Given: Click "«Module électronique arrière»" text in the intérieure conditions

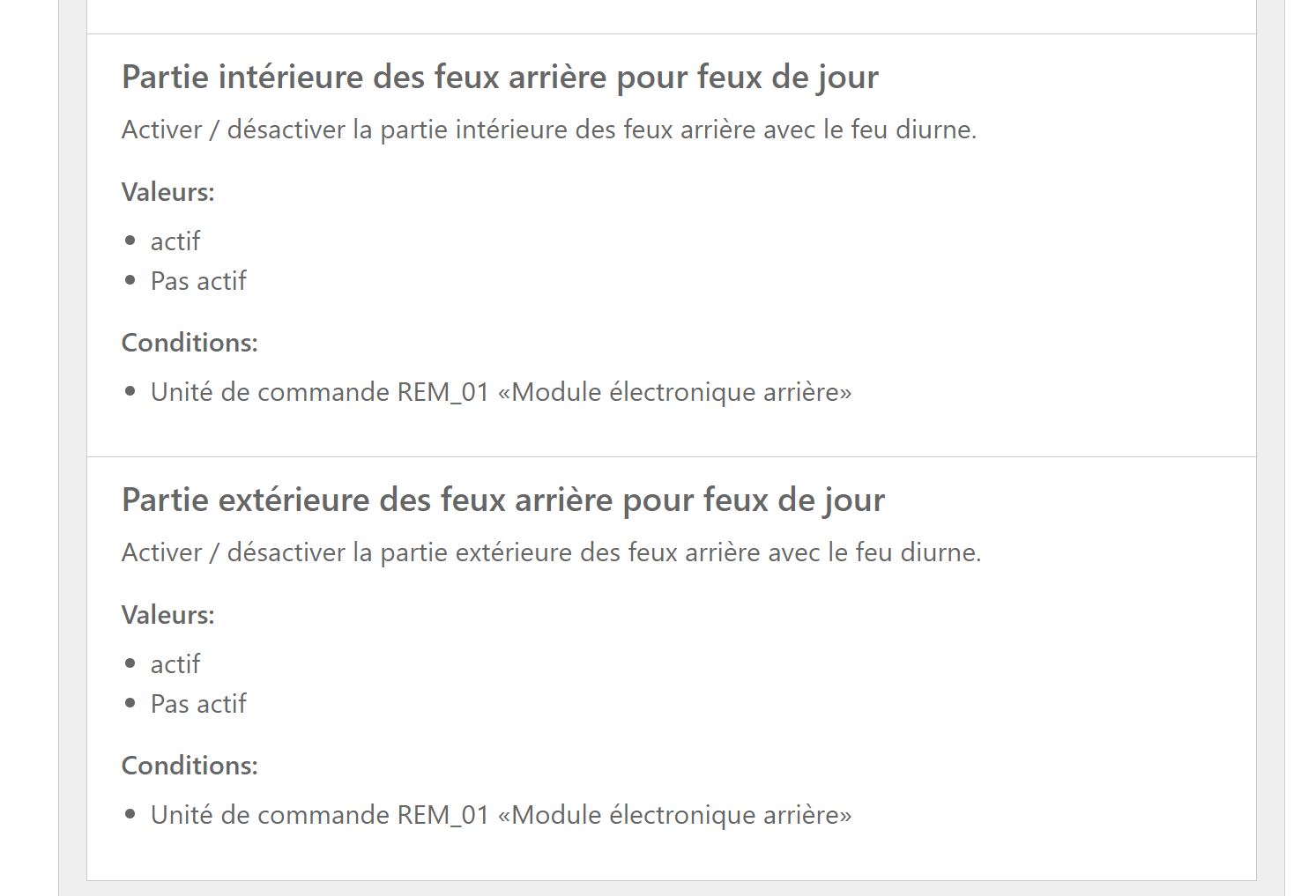Looking at the screenshot, I should coord(675,392).
